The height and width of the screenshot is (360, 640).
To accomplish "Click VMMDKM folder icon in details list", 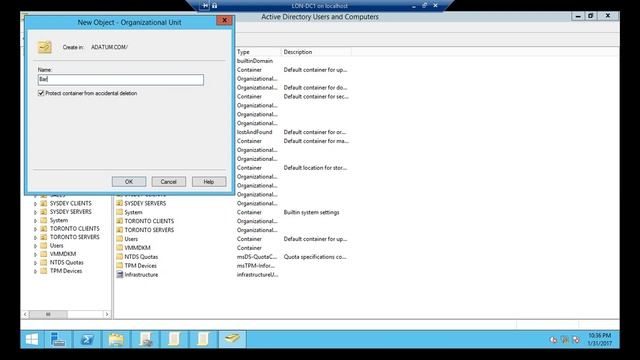I will pos(120,247).
